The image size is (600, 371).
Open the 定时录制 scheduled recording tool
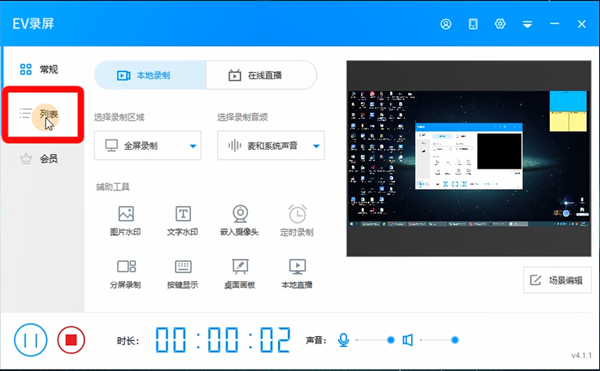[297, 221]
